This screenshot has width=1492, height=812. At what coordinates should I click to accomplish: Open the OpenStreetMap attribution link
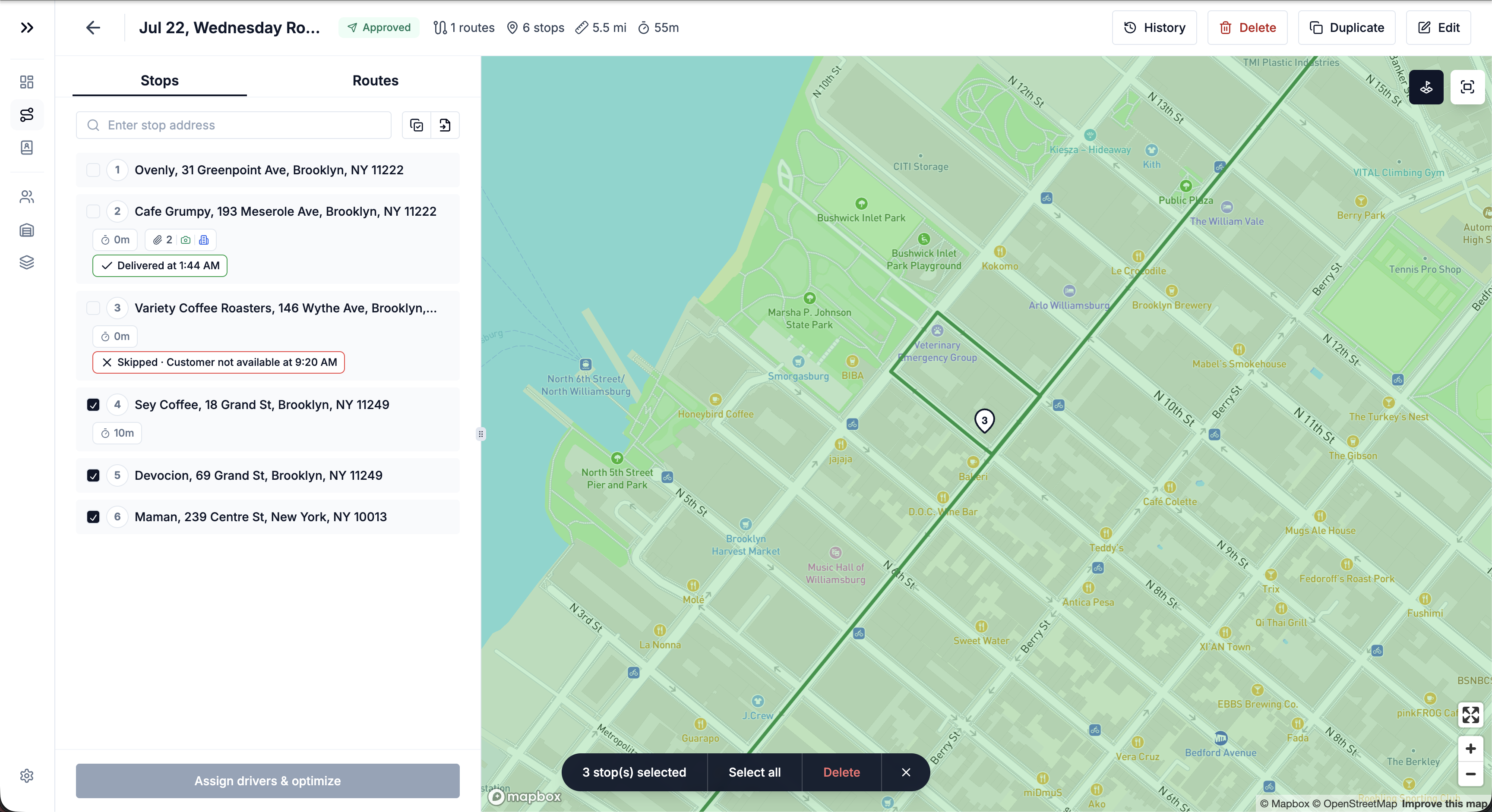(x=1354, y=803)
